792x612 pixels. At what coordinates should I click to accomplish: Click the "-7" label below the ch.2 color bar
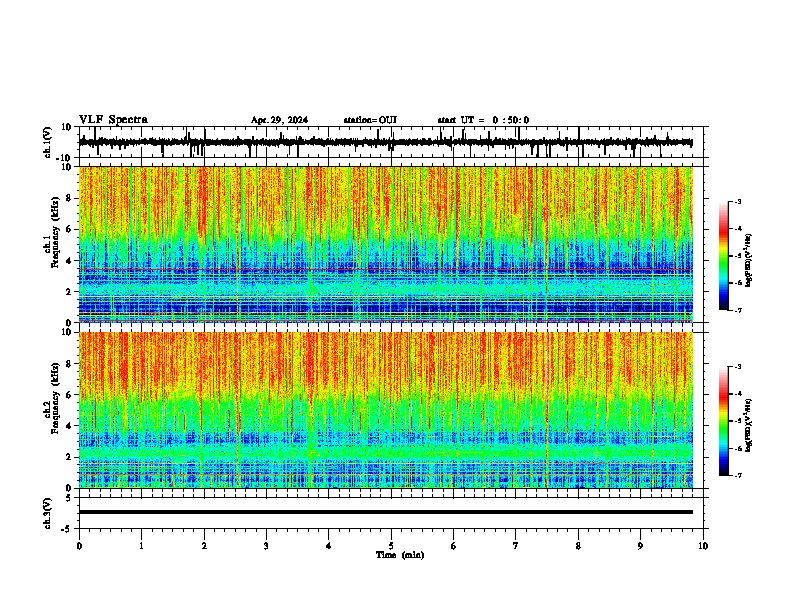click(738, 475)
